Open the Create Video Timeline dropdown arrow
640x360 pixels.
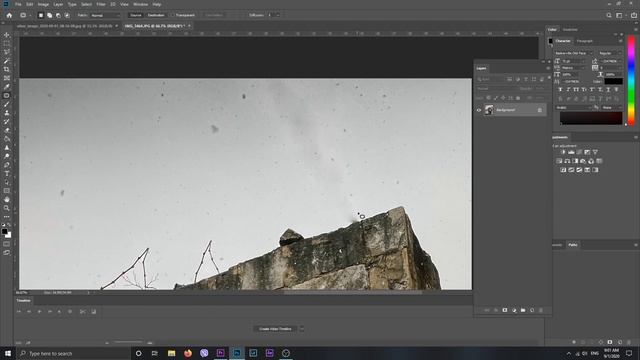pyautogui.click(x=302, y=329)
